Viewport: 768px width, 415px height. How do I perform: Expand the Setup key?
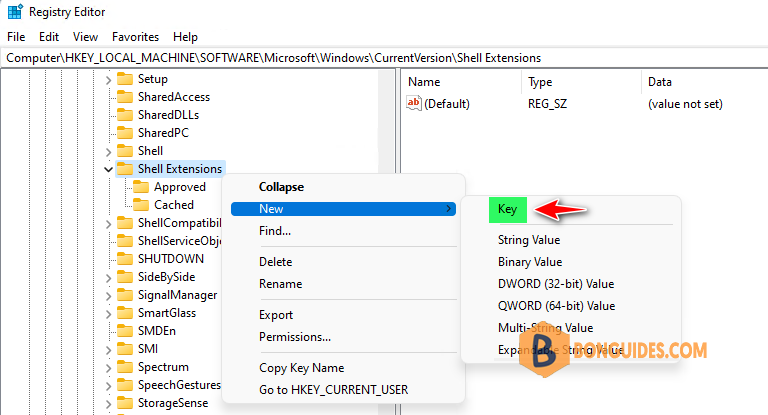tap(108, 80)
